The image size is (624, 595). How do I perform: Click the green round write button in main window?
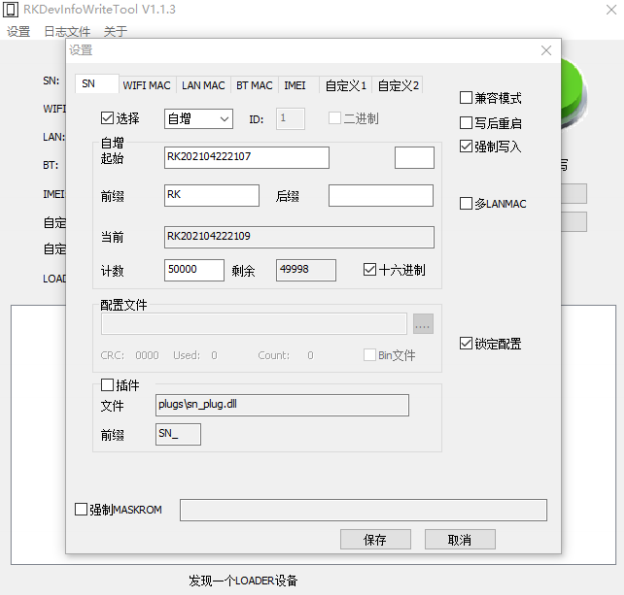tap(573, 94)
